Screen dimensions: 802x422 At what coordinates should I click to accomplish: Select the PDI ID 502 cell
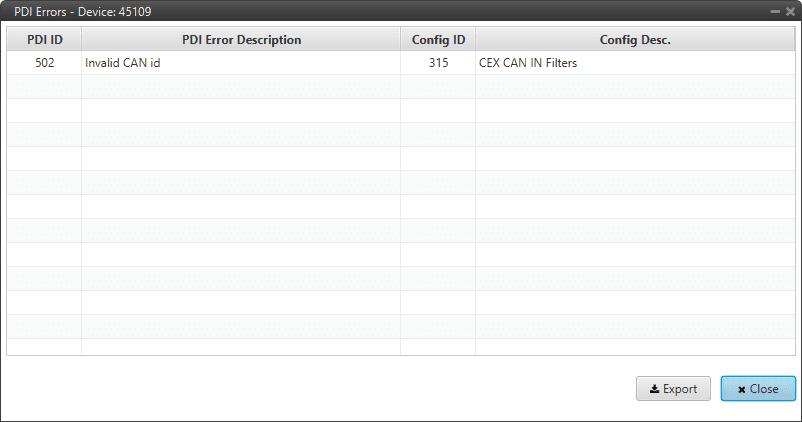click(x=44, y=63)
